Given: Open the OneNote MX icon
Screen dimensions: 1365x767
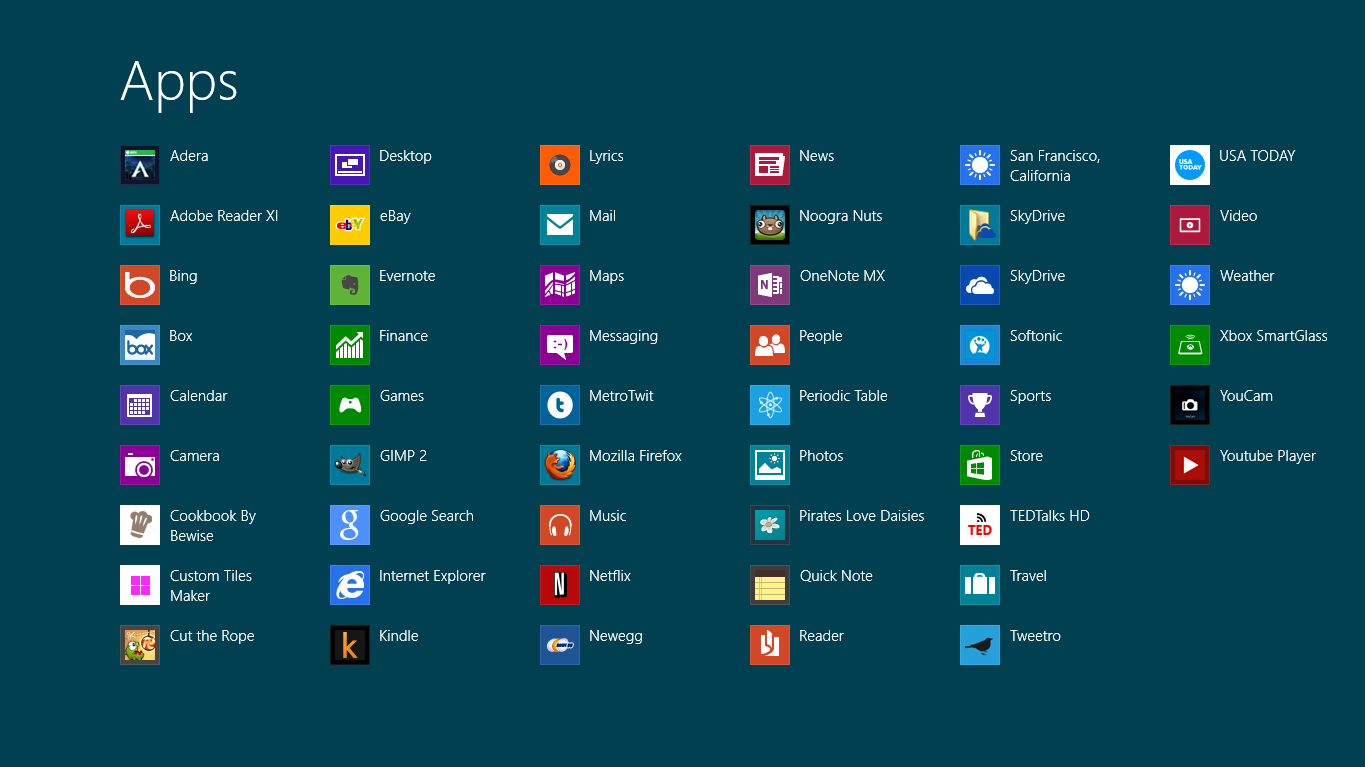Looking at the screenshot, I should point(770,285).
